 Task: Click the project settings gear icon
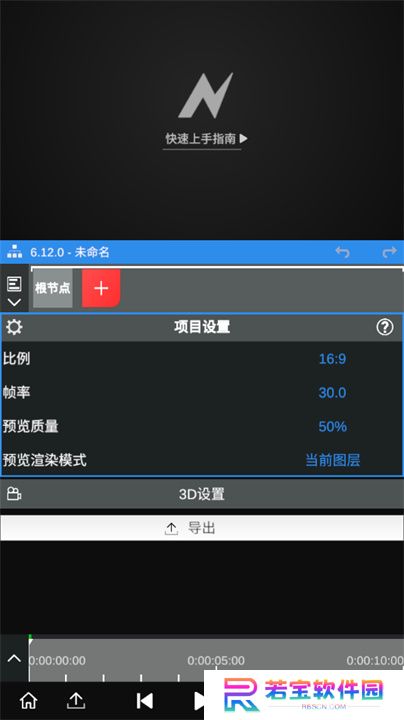click(14, 327)
